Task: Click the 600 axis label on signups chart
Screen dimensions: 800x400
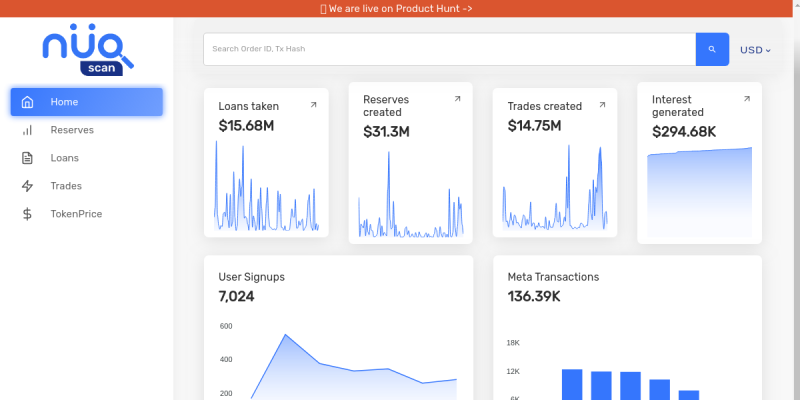Action: (226, 327)
